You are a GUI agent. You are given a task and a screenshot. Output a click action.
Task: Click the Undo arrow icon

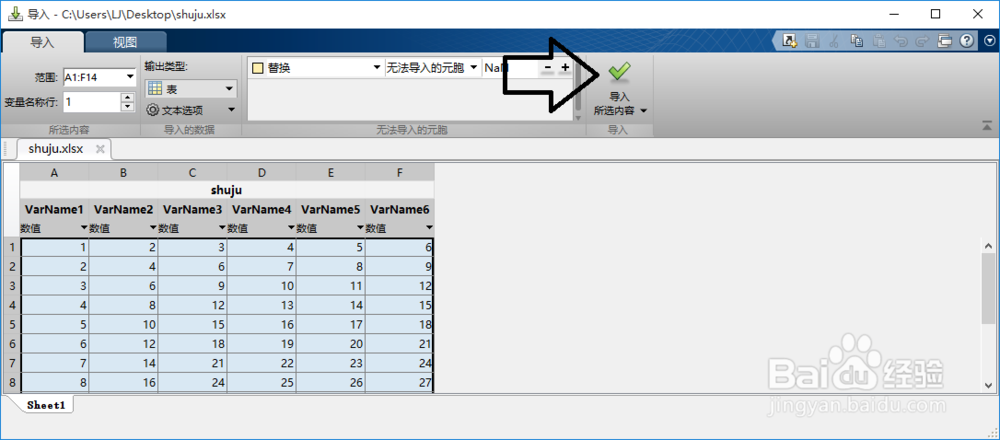click(901, 41)
